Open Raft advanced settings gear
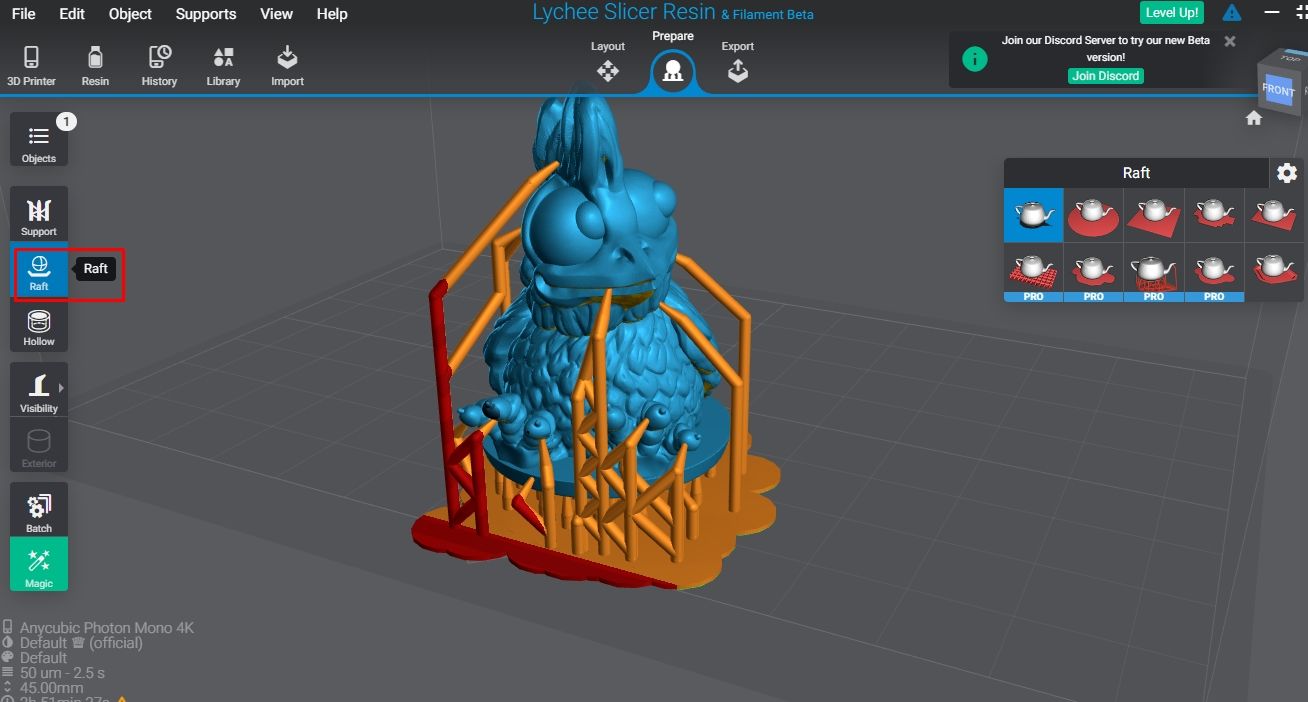1308x702 pixels. click(1287, 172)
